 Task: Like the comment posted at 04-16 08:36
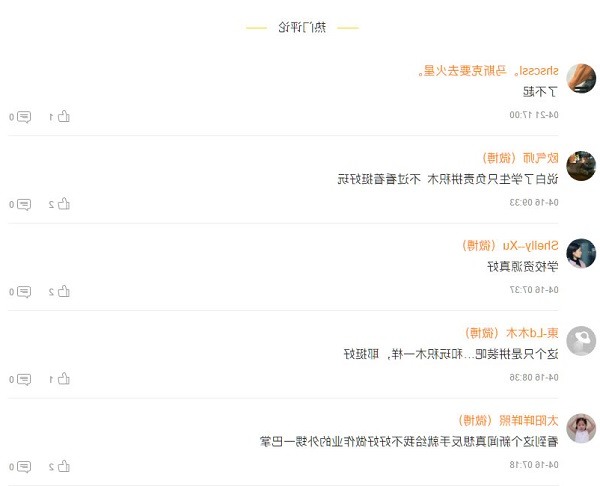click(64, 379)
